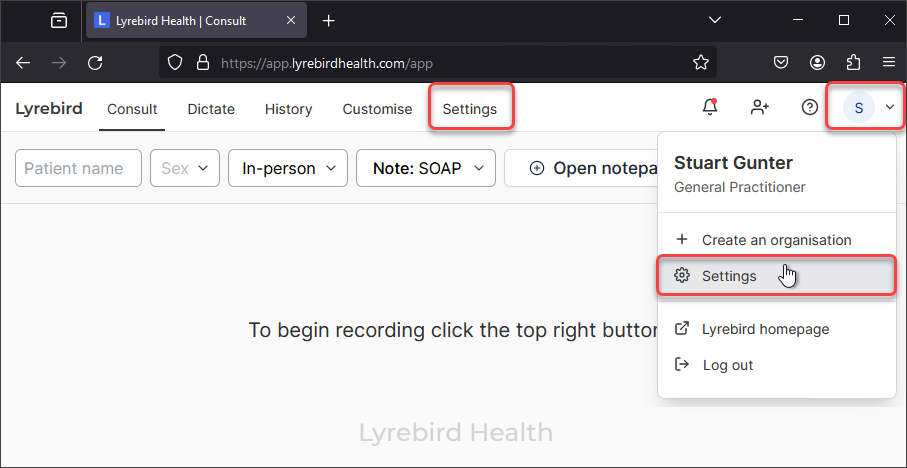
Task: Open the Firefox hamburger menu
Action: (889, 62)
